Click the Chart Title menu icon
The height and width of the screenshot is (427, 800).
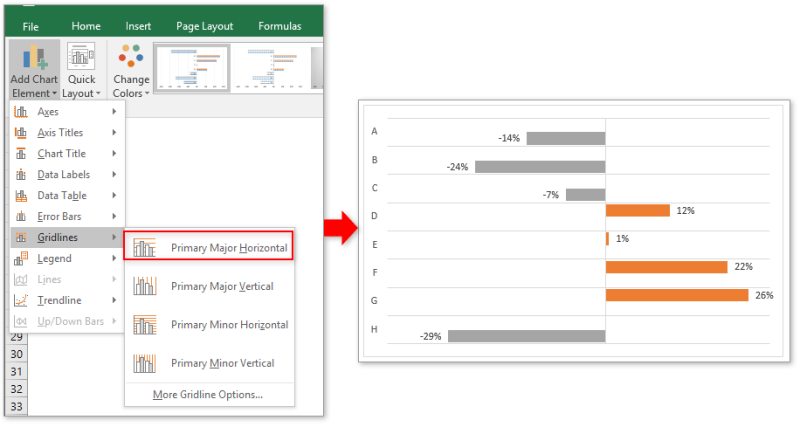click(x=21, y=154)
